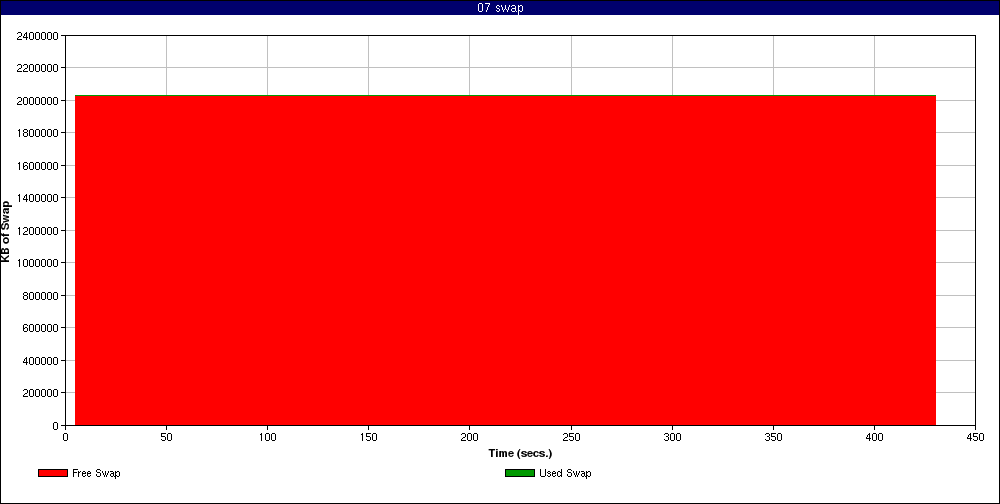Click the 100 x-axis tick label
The height and width of the screenshot is (504, 1000).
267,438
